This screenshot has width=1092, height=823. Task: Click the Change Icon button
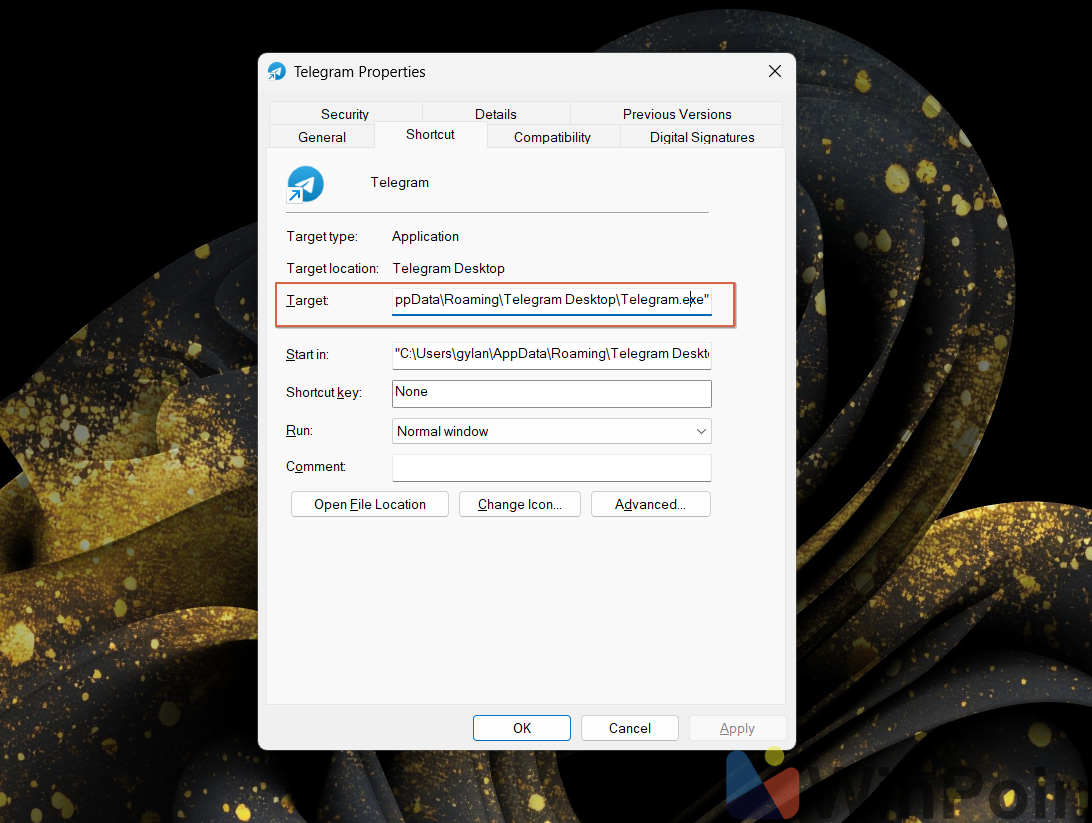520,504
